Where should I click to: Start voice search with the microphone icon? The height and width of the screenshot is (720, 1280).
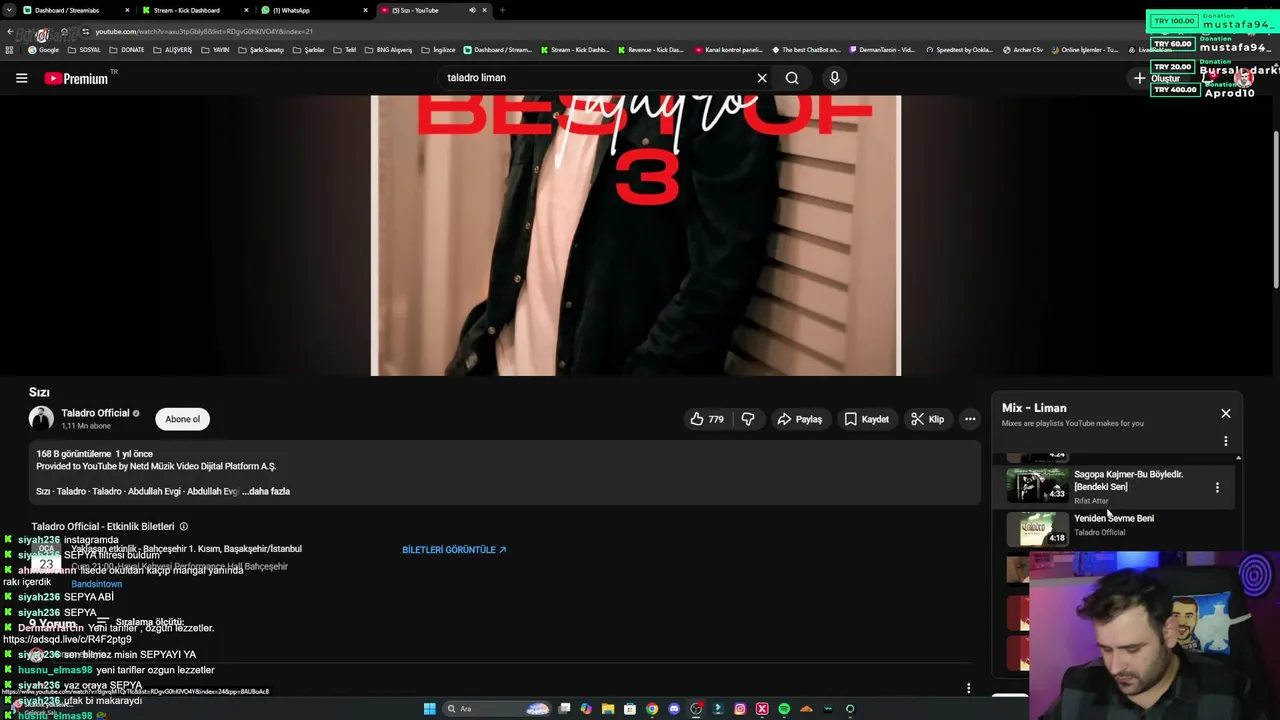click(x=835, y=78)
